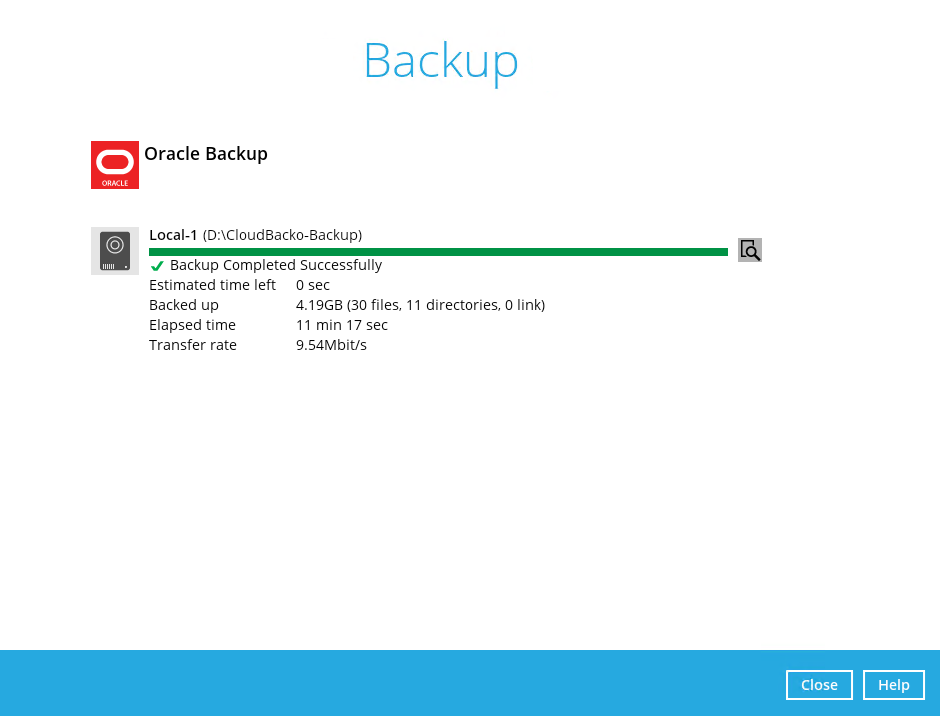Select the 0 sec time value
Image resolution: width=940 pixels, height=716 pixels.
(313, 285)
